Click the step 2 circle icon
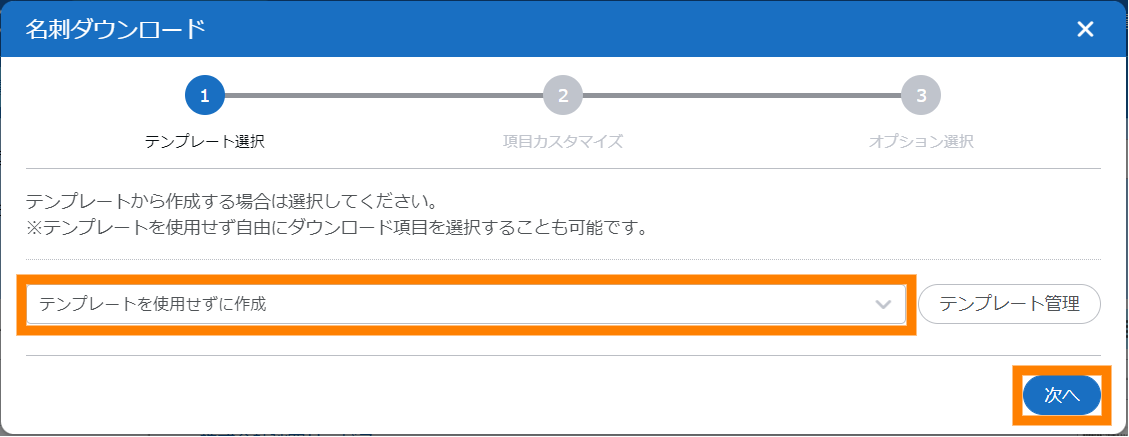1129x437 pixels. point(563,96)
